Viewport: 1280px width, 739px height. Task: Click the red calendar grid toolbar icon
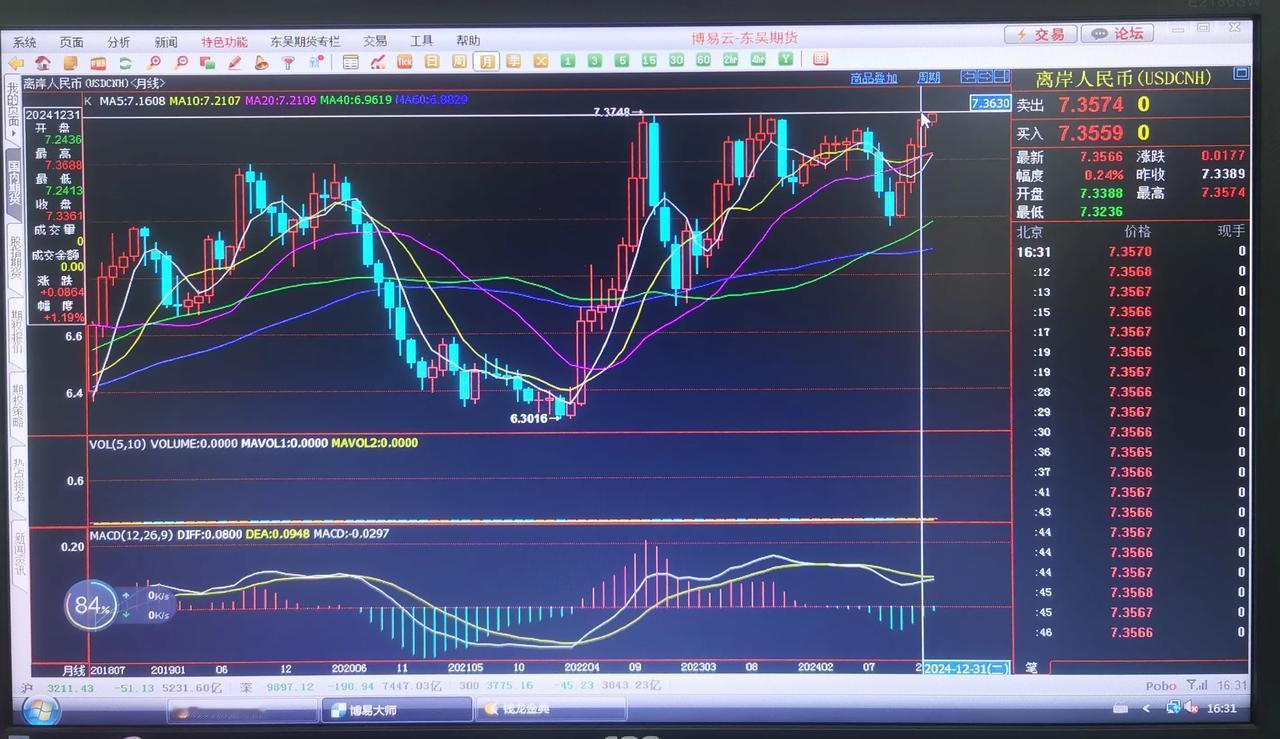(820, 60)
